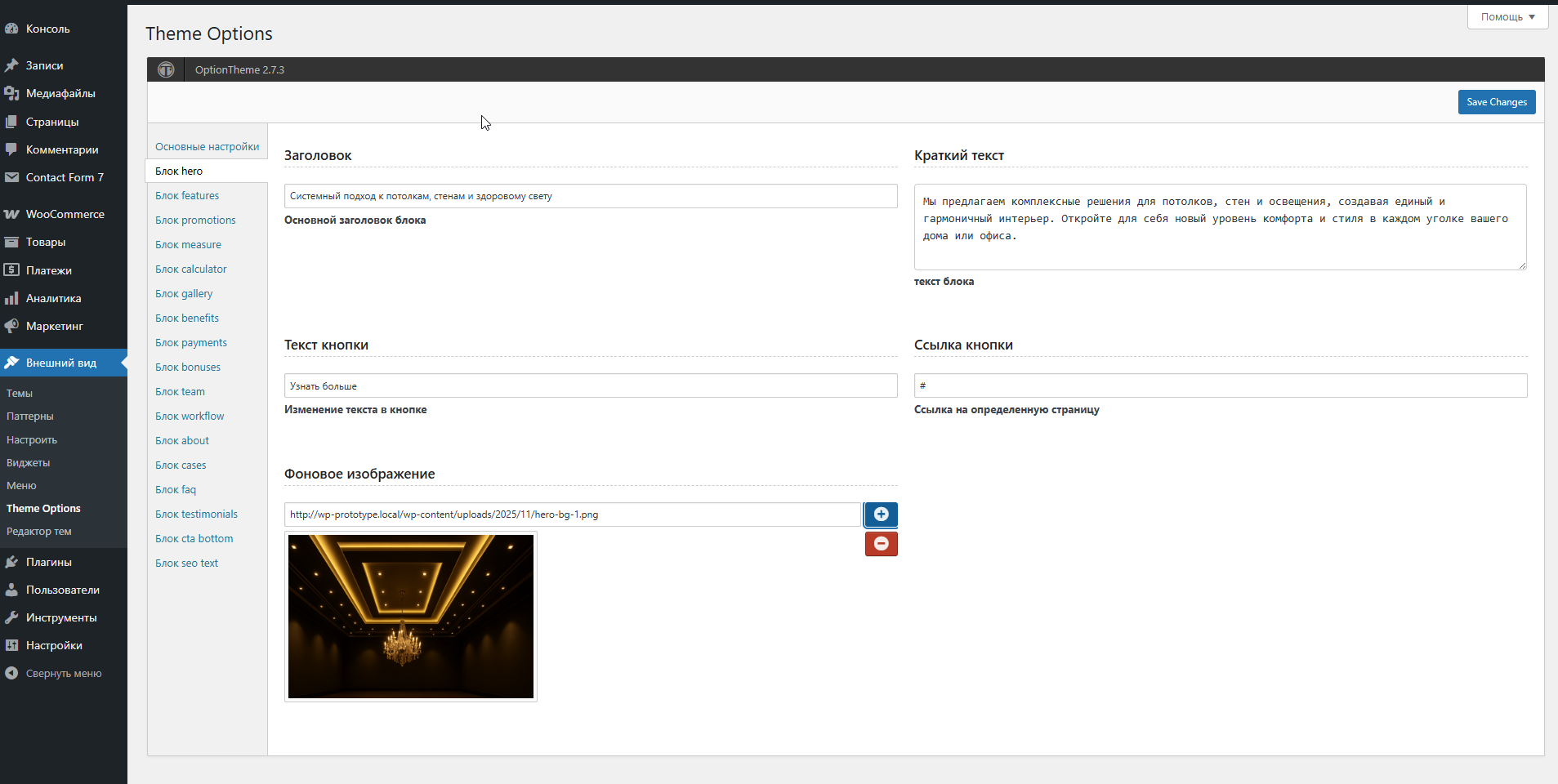Viewport: 1558px width, 784px height.
Task: Expand the Помощь help dropdown
Action: tap(1507, 16)
